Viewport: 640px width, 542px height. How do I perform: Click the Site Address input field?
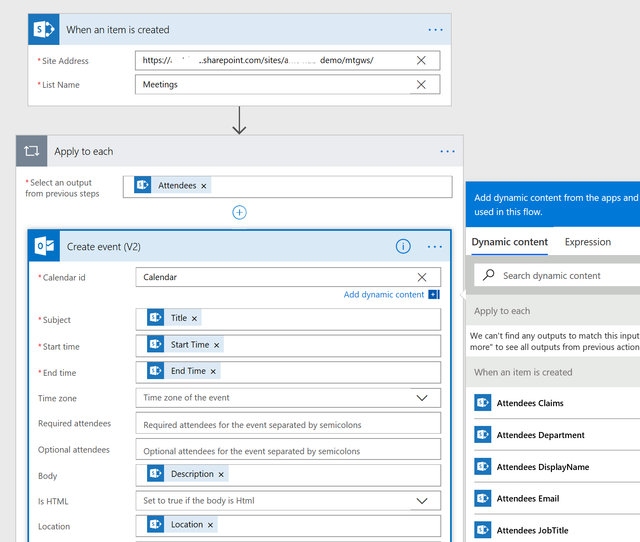click(287, 60)
